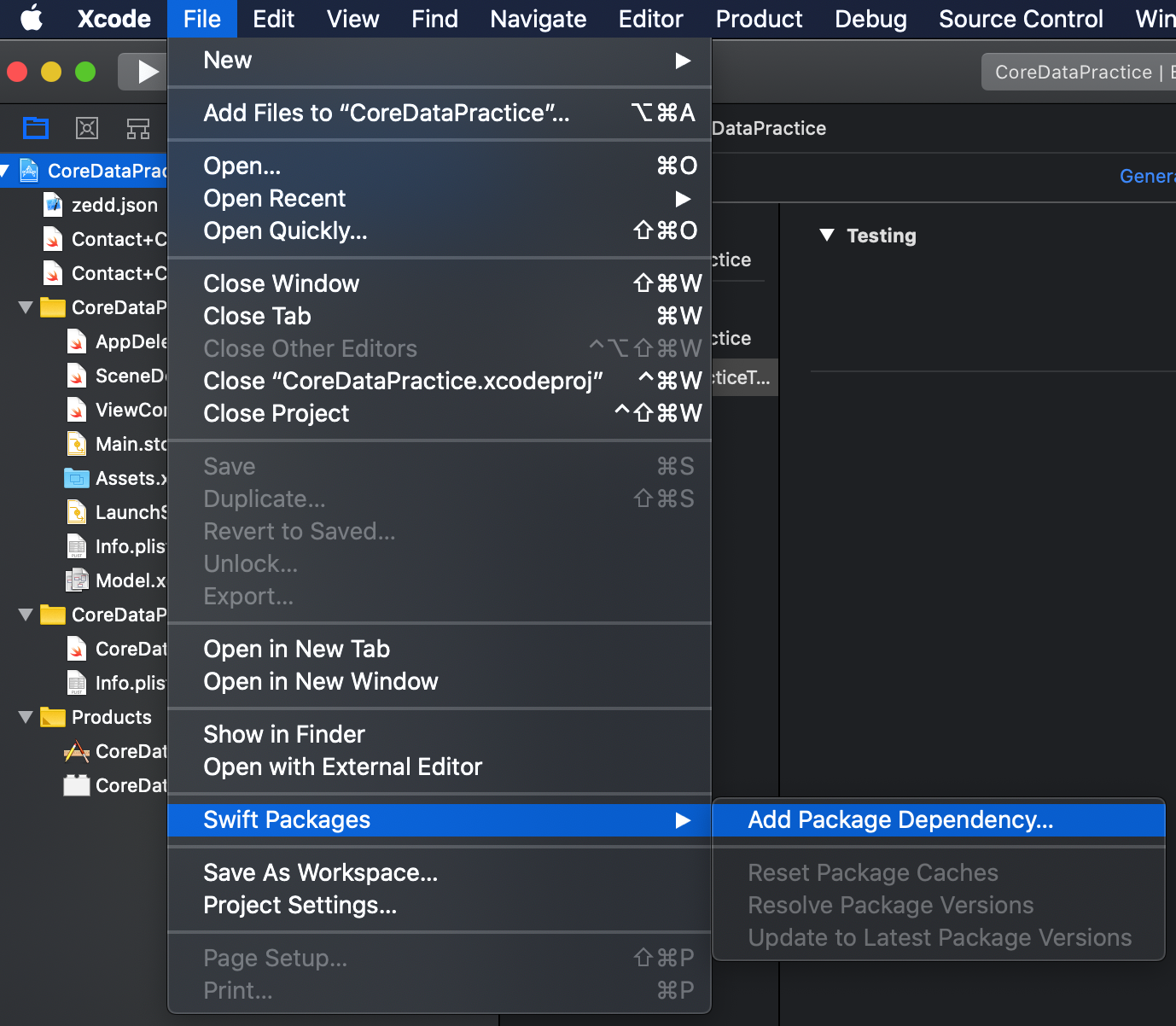
Task: Expand the Open Recent submenu
Action: [x=440, y=198]
